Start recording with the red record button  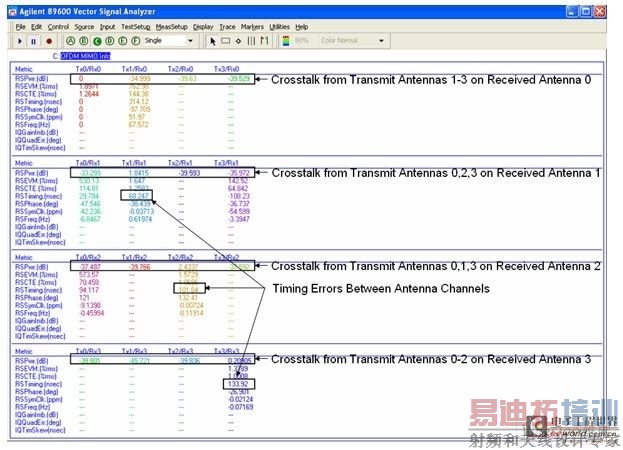pyautogui.click(x=49, y=41)
